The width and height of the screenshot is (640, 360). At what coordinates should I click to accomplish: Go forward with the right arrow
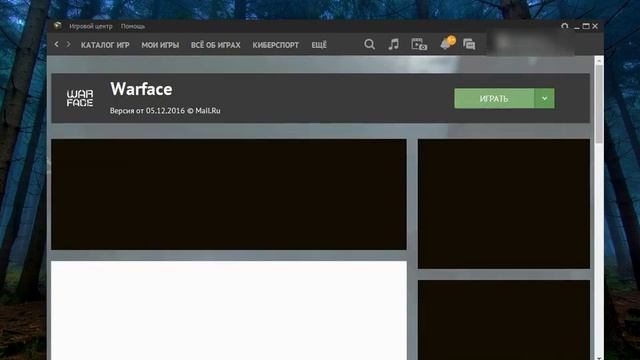(x=68, y=44)
